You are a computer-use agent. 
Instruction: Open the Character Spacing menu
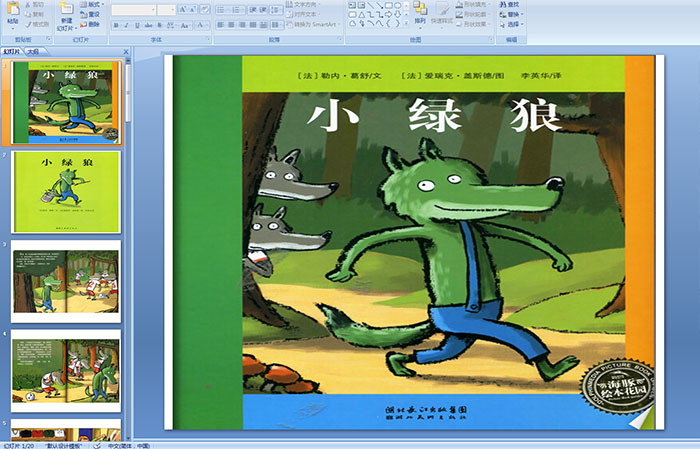pyautogui.click(x=171, y=25)
